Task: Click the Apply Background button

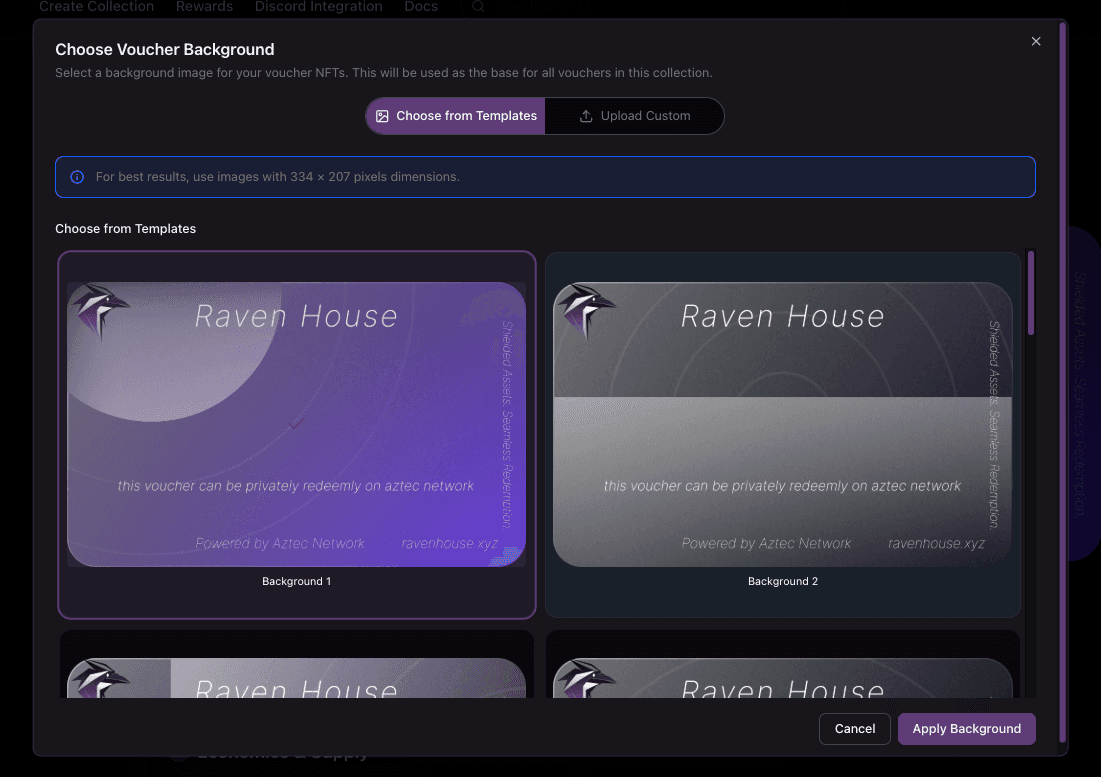Action: pos(966,728)
